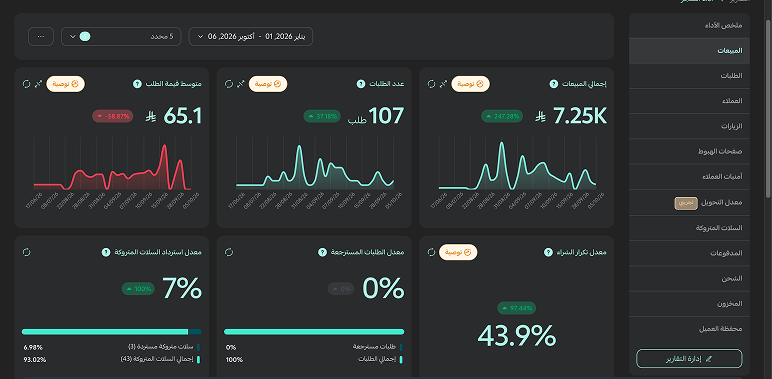Expand the إجمالي المبيعات chart to fullscreen
Viewport: 772px width, 379px height.
point(443,84)
